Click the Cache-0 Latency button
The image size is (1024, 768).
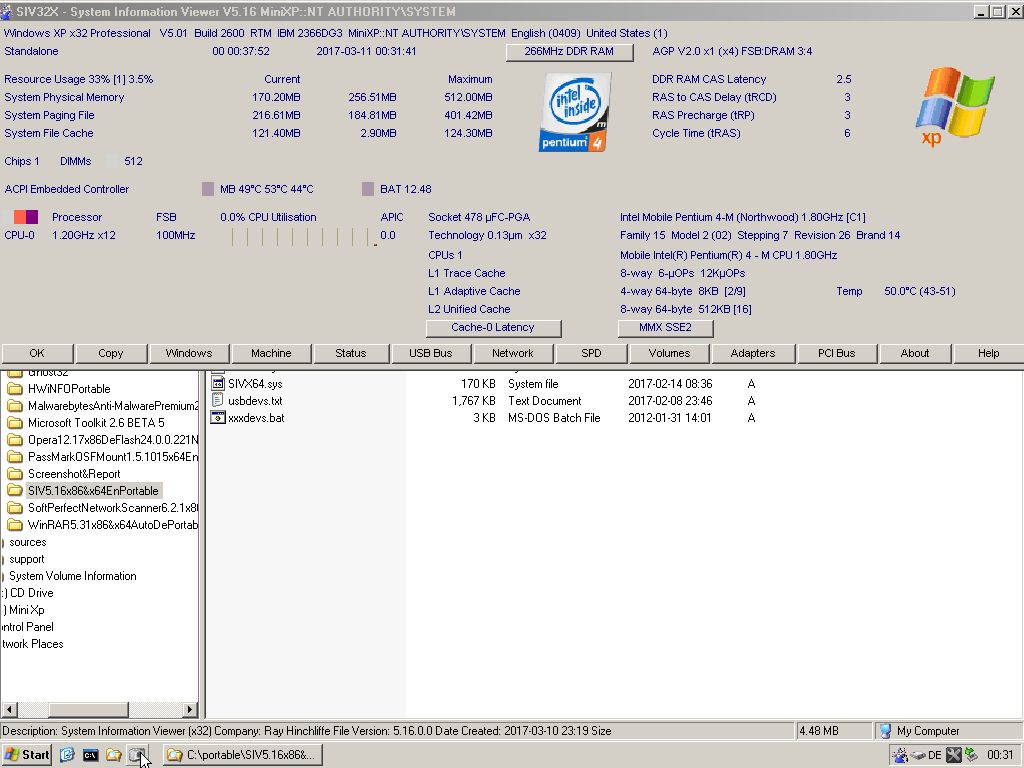tap(493, 328)
